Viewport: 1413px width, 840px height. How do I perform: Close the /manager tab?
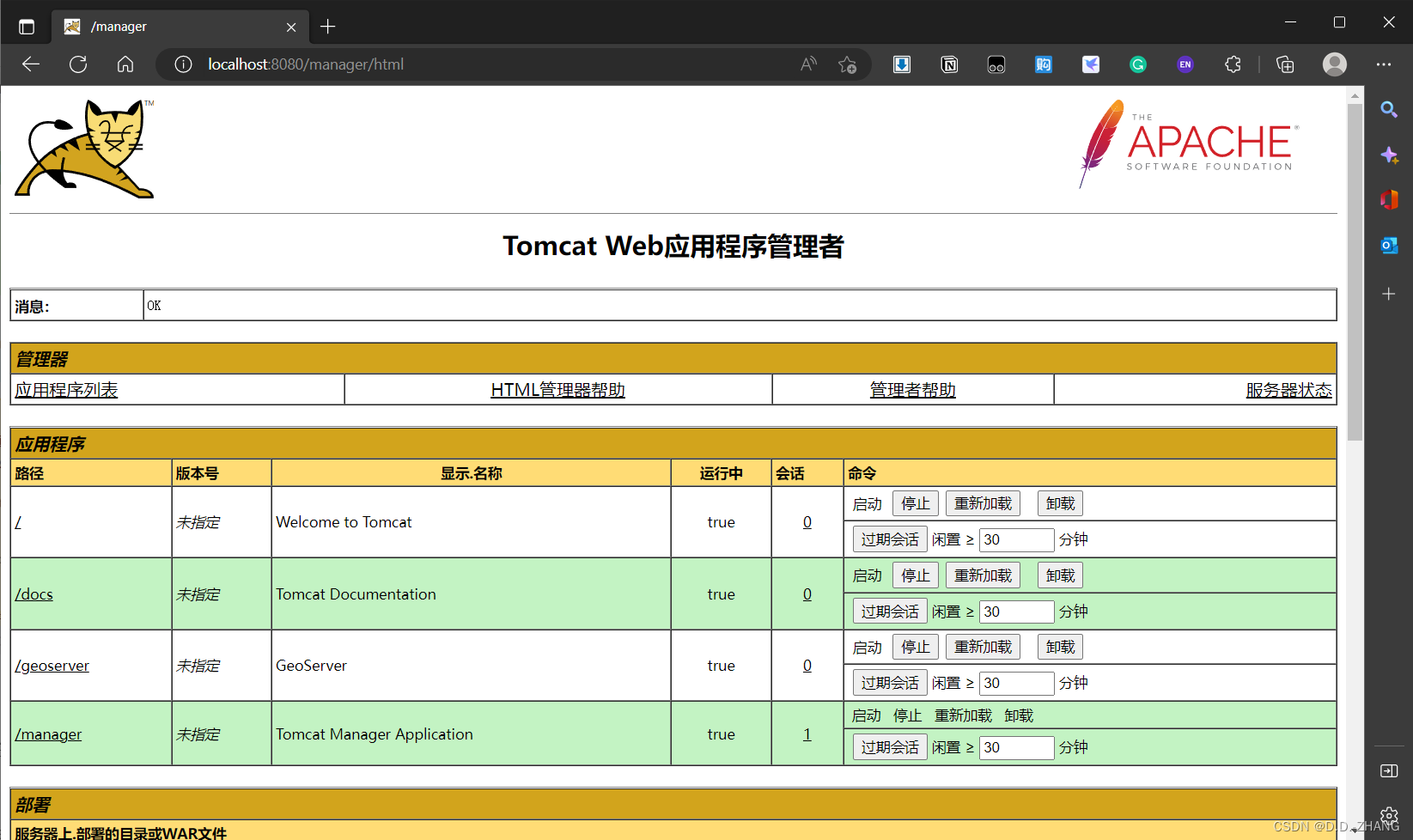click(x=291, y=27)
